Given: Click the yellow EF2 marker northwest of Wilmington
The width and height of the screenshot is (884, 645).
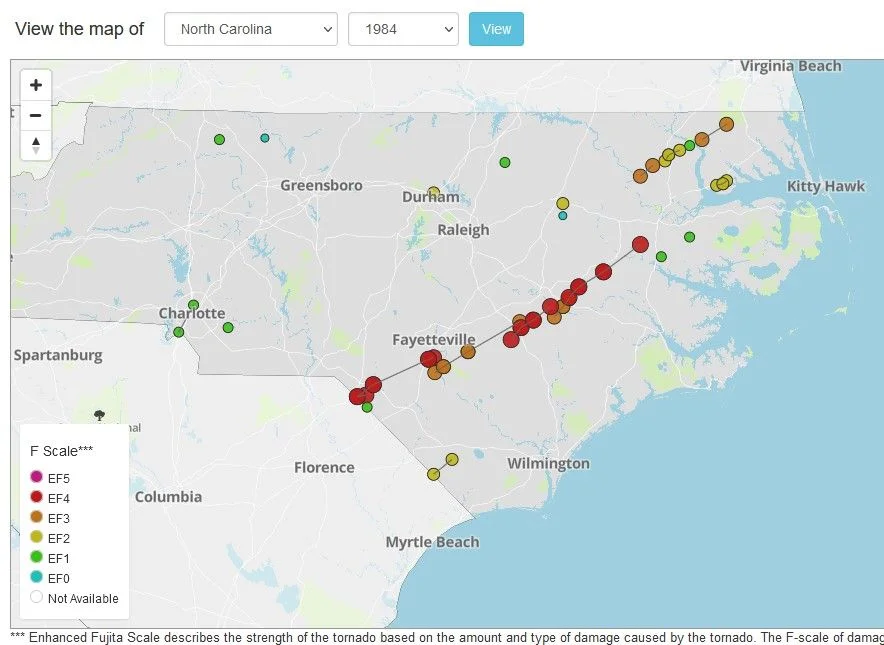Looking at the screenshot, I should coord(452,460).
